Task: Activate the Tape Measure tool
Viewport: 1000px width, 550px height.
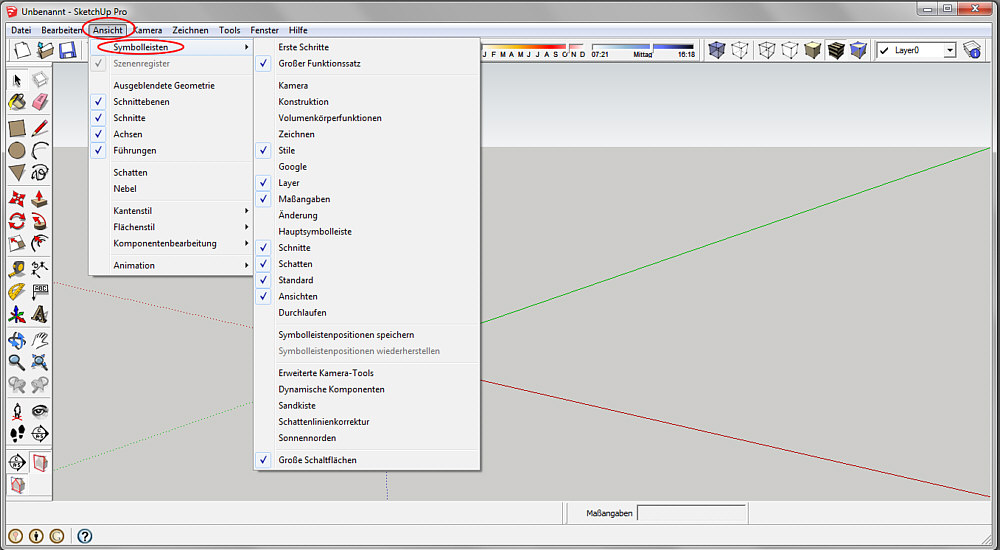Action: tap(17, 269)
